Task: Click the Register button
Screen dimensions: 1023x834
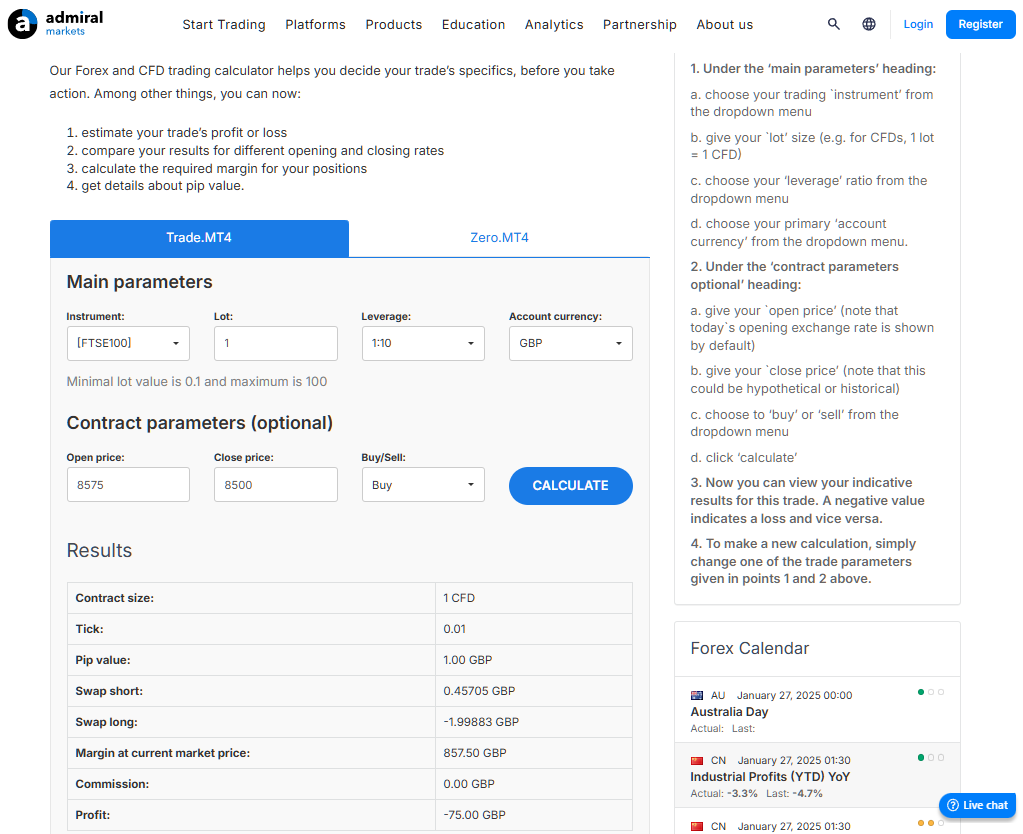Action: pos(980,24)
